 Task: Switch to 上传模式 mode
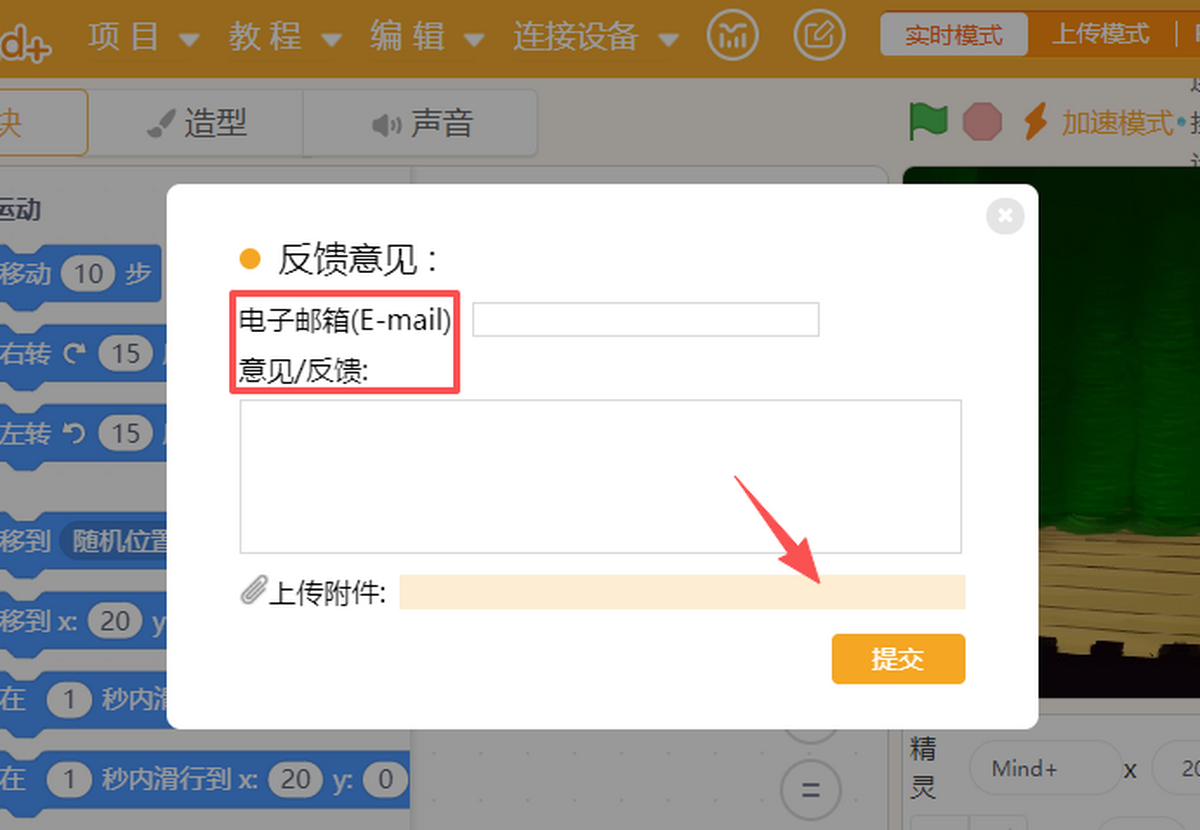coord(1100,33)
